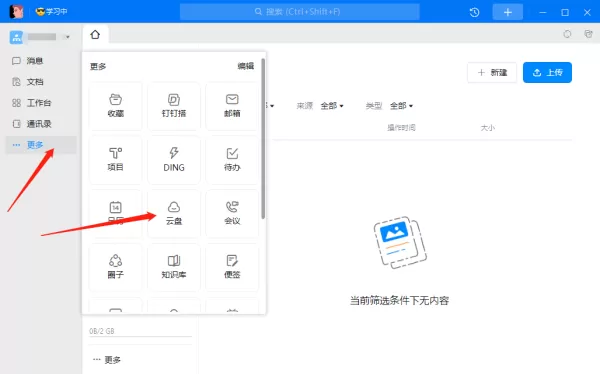Image resolution: width=600 pixels, height=374 pixels.
Task: Click the 新建 (New) button
Action: 492,73
